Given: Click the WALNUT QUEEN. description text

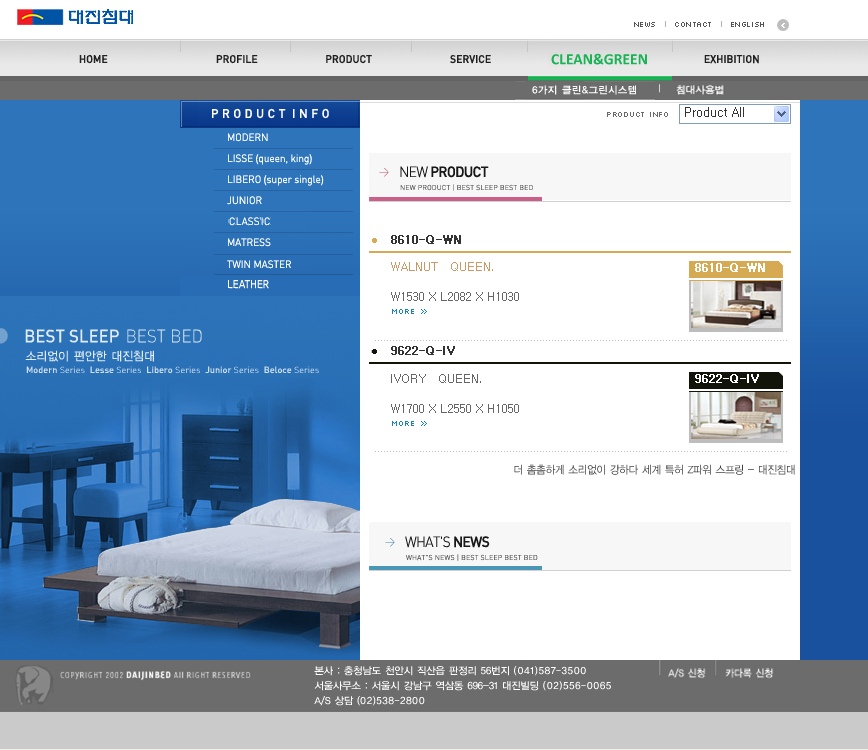Looking at the screenshot, I should tap(442, 267).
